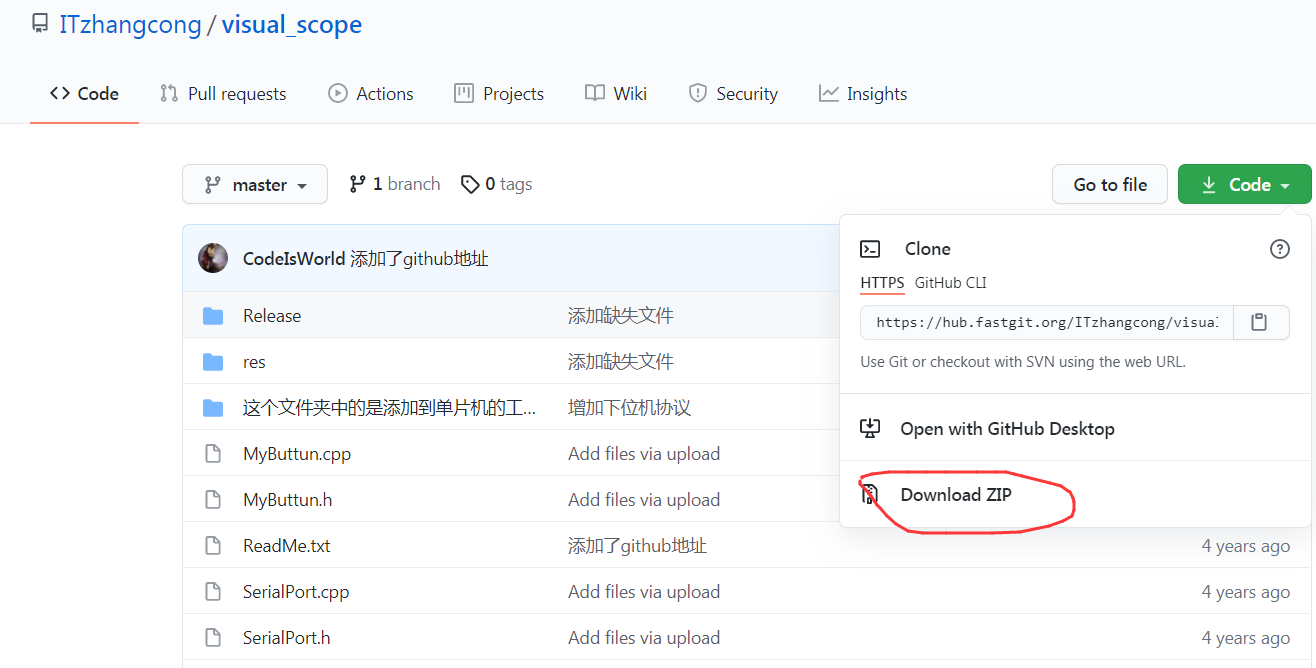Click the Go to file button

click(1110, 184)
